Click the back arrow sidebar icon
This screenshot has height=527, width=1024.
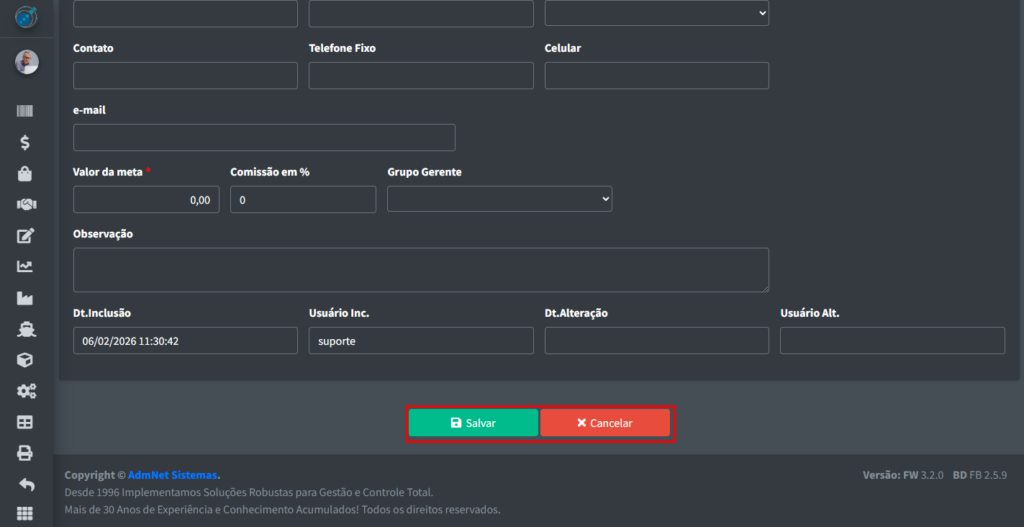coord(25,484)
